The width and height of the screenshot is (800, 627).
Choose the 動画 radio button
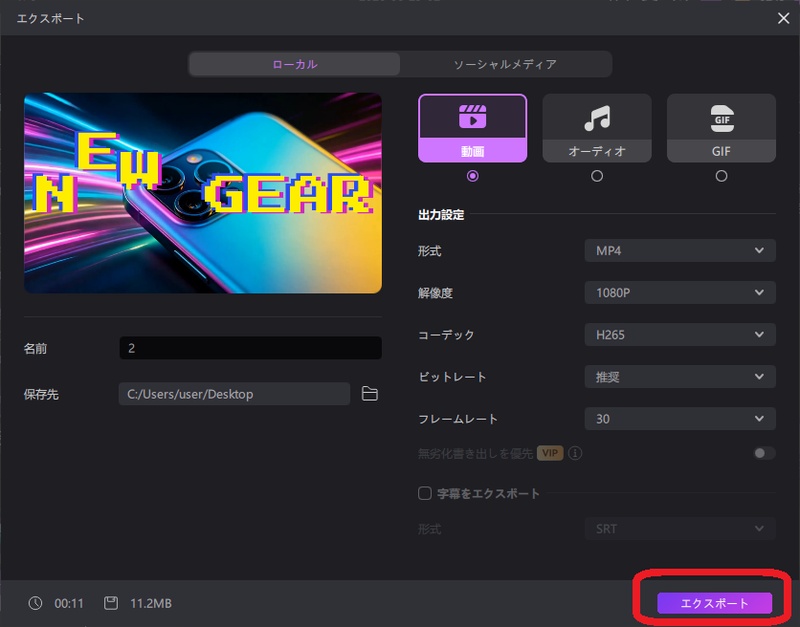(x=472, y=176)
